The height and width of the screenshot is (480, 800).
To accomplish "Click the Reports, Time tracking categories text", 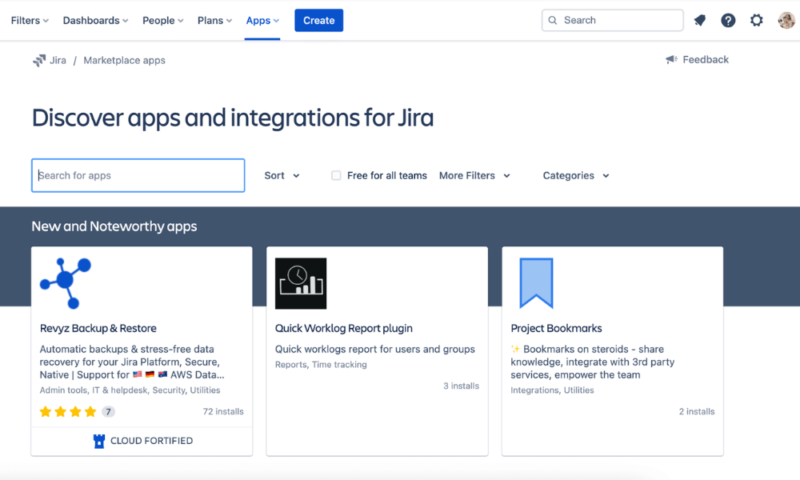I will (x=321, y=365).
